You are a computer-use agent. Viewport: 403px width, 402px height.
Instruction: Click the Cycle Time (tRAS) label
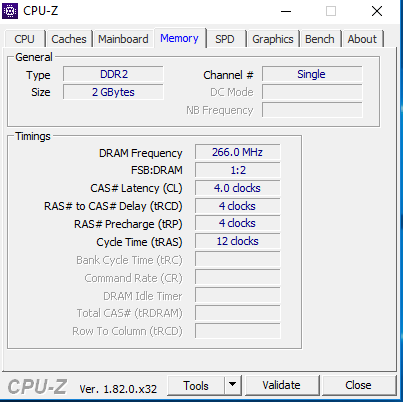coord(139,242)
